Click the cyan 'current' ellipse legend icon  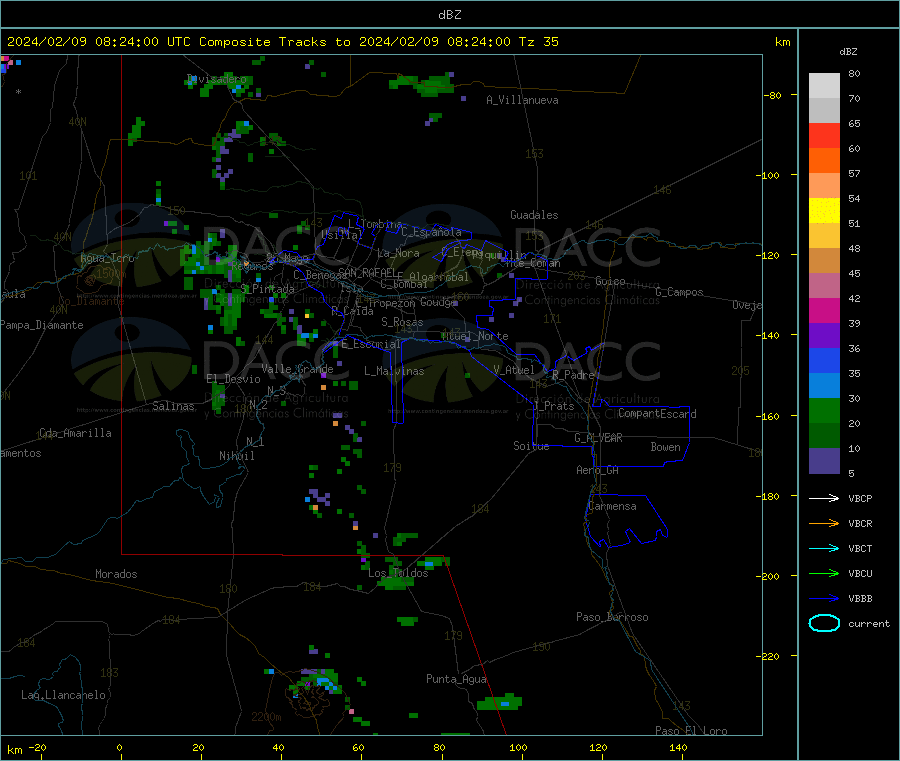click(824, 623)
